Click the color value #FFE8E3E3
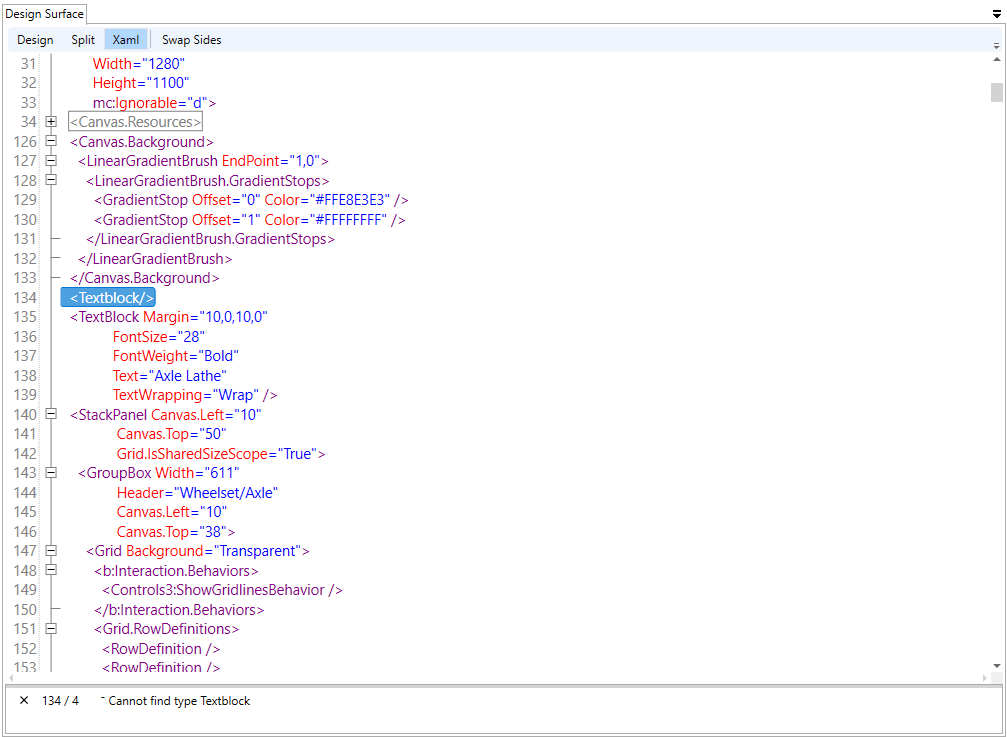This screenshot has height=737, width=1007. 352,200
